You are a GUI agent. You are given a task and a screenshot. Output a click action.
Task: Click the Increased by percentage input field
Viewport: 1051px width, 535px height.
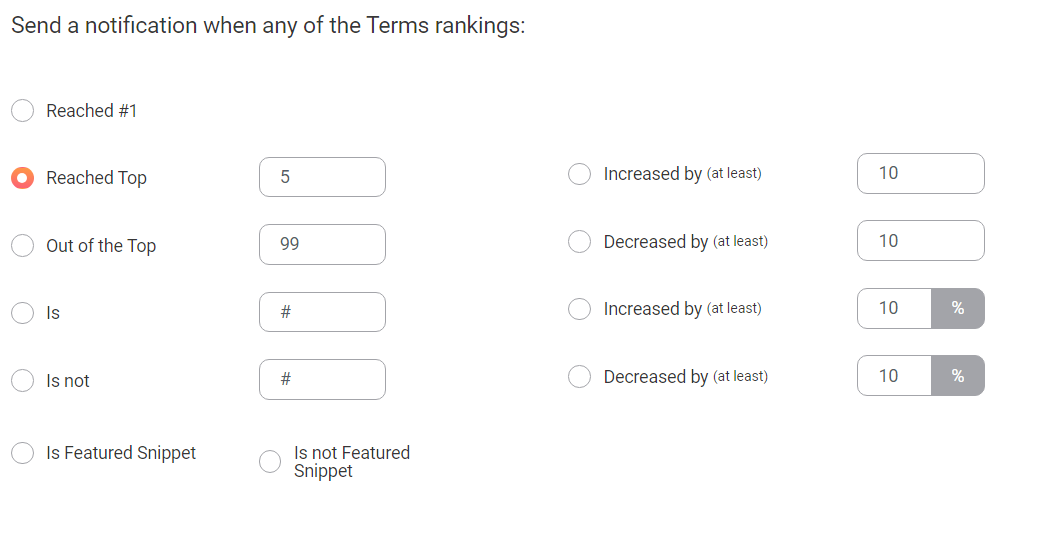894,308
